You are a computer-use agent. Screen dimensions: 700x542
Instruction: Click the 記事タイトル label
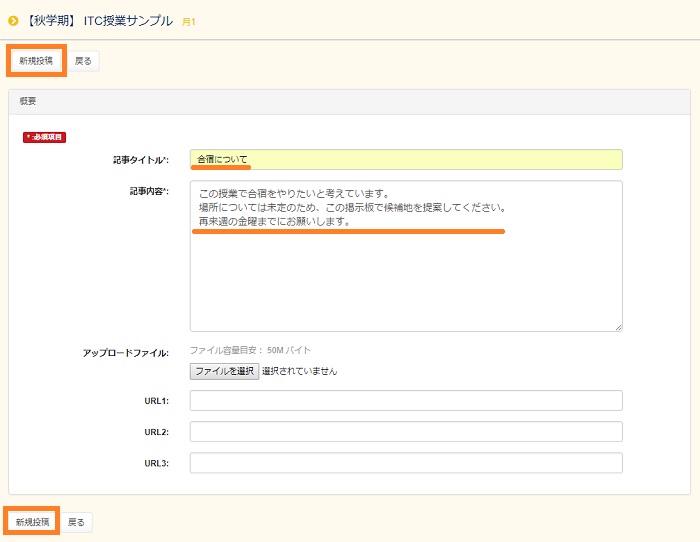pyautogui.click(x=140, y=160)
